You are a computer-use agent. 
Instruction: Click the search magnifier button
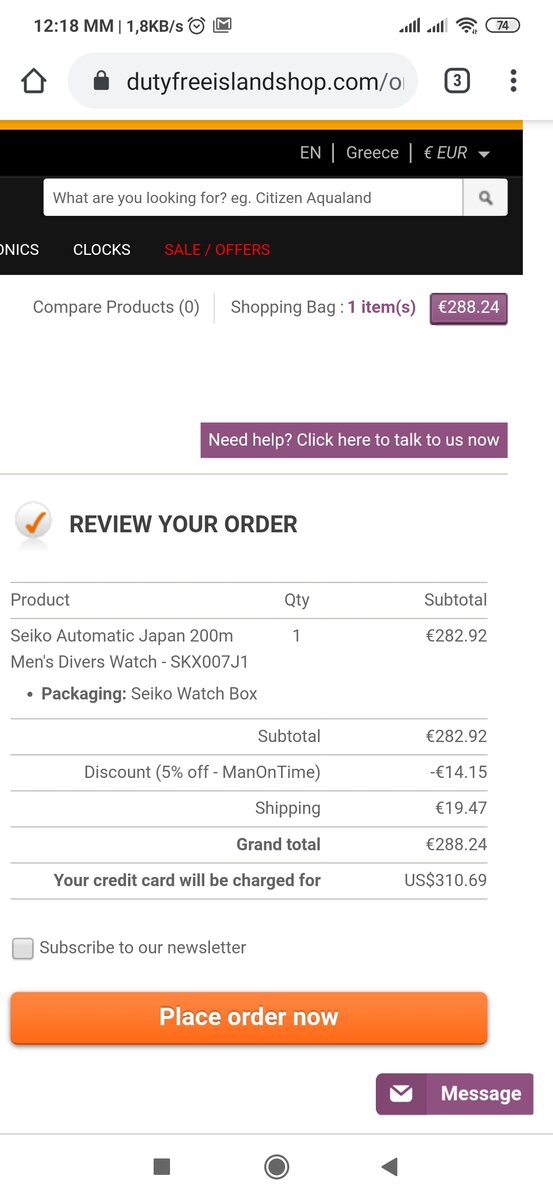click(x=485, y=198)
